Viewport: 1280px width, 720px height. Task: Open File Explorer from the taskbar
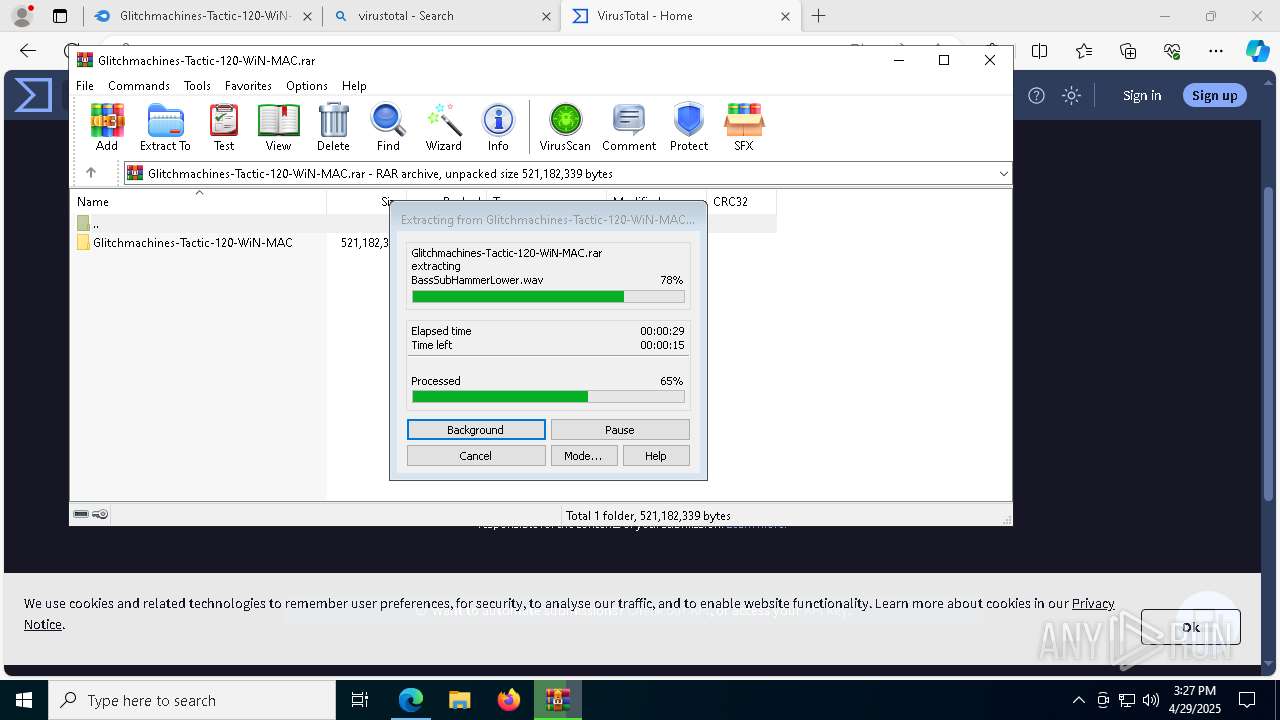point(460,700)
